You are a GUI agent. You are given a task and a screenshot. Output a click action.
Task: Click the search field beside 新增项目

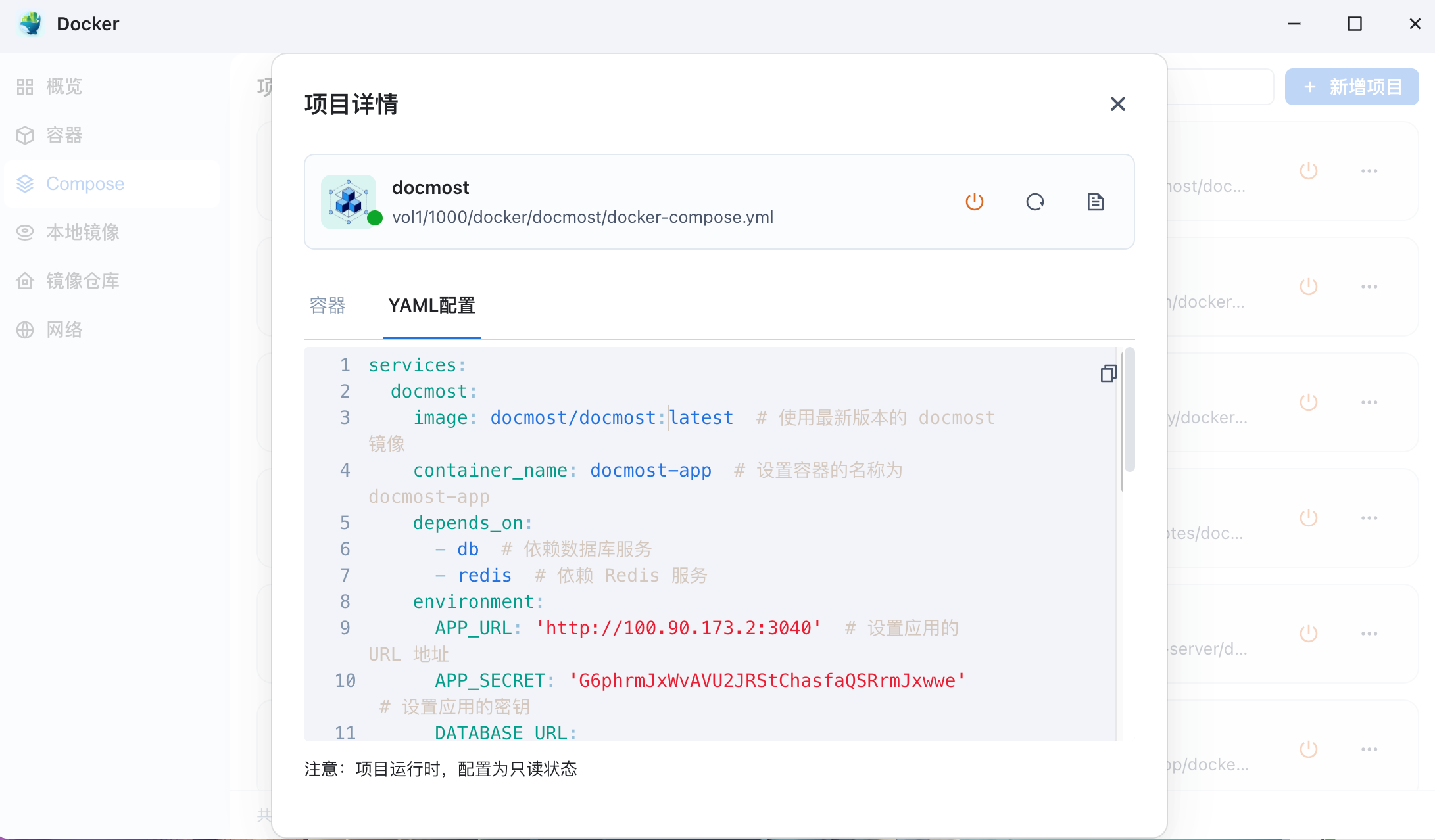point(1220,87)
